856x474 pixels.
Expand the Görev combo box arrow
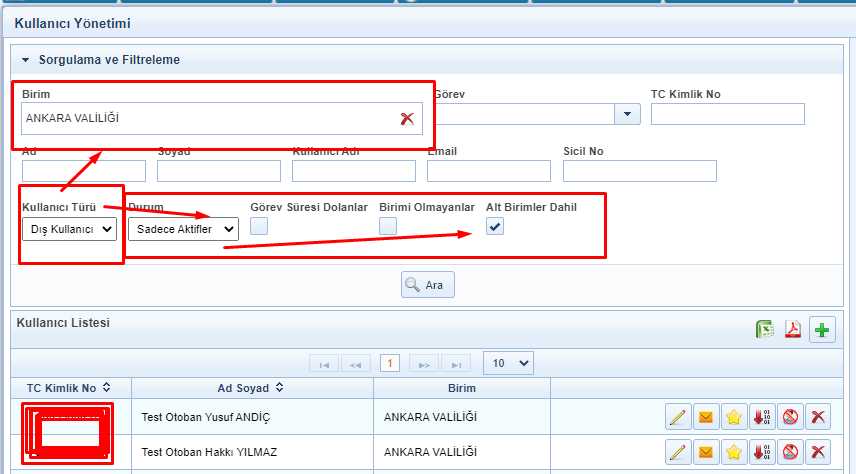pyautogui.click(x=628, y=114)
